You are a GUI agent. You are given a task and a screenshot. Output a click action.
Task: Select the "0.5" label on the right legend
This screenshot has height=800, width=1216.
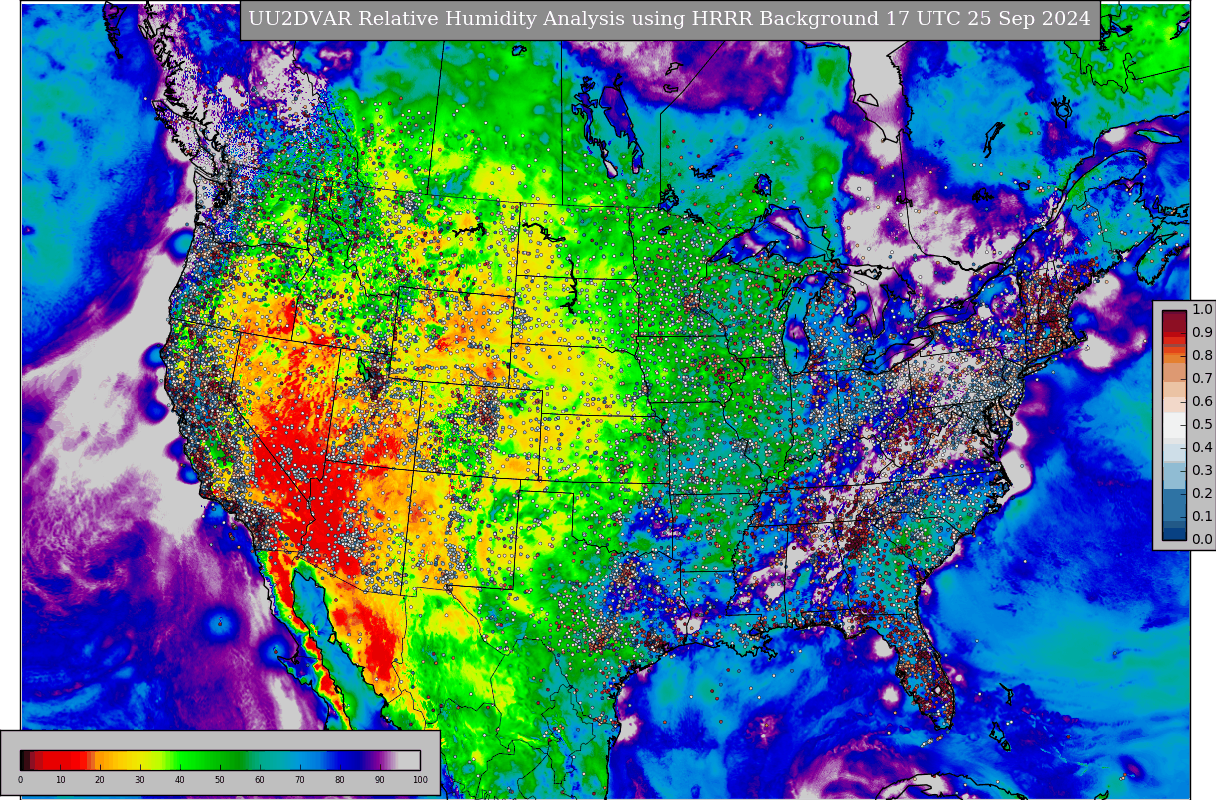pyautogui.click(x=1202, y=425)
